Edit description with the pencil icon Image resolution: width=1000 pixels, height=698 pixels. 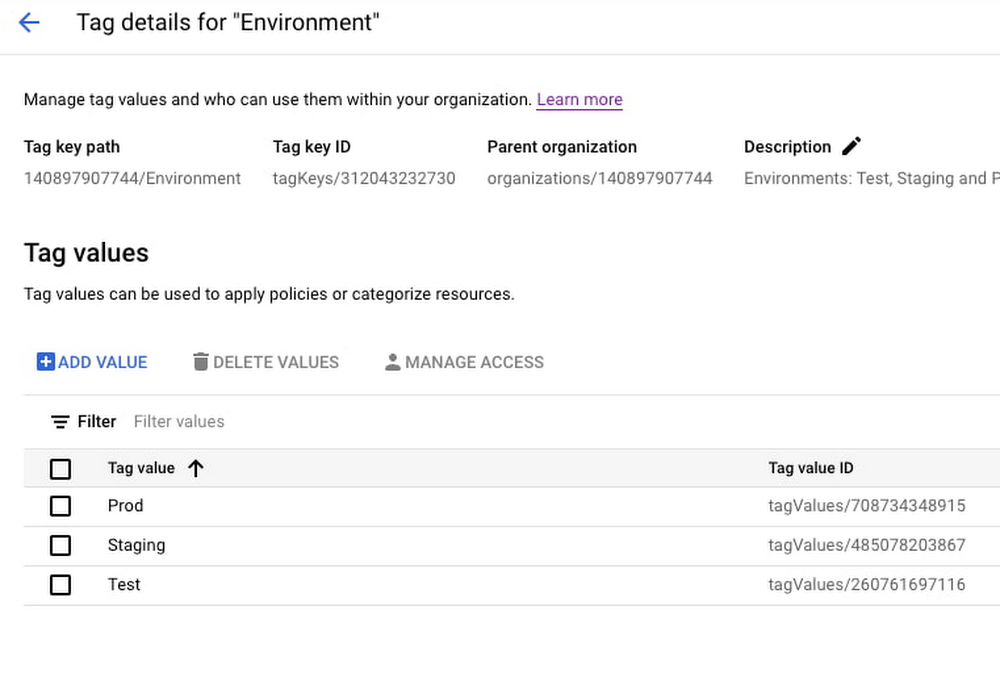[851, 146]
